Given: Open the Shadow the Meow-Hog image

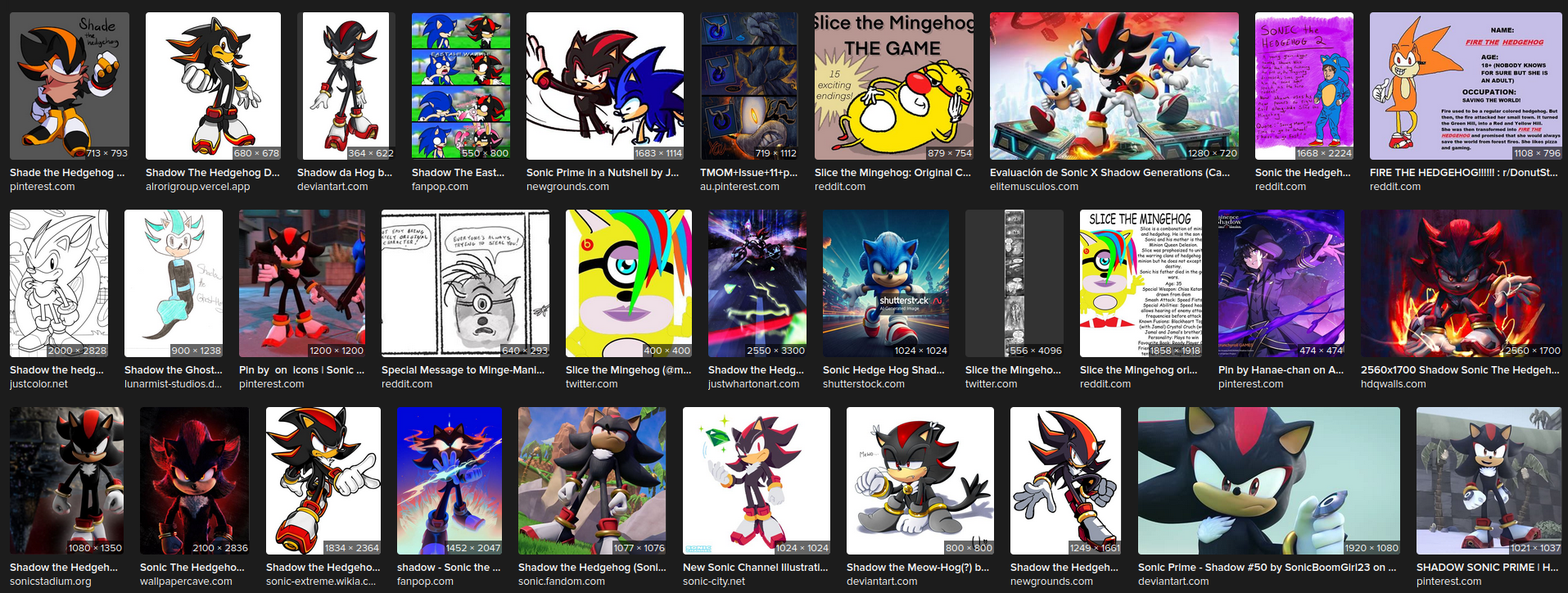Looking at the screenshot, I should click(x=920, y=481).
